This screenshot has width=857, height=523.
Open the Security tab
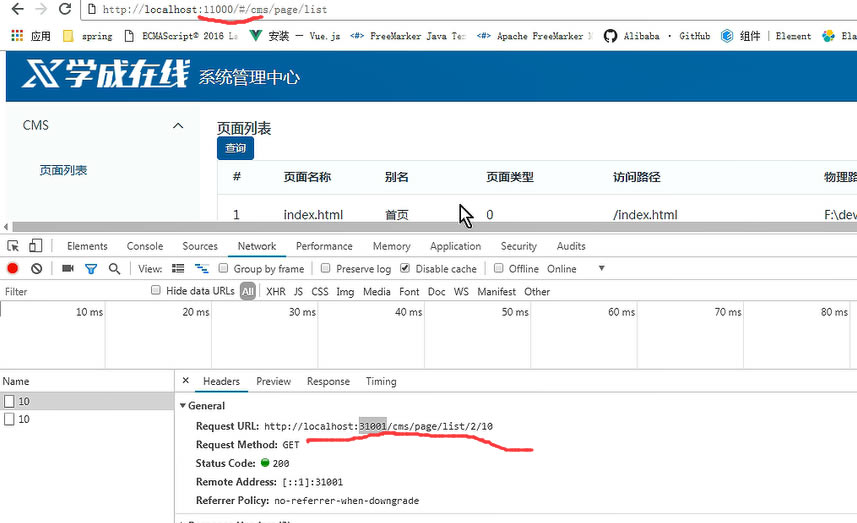pos(519,246)
